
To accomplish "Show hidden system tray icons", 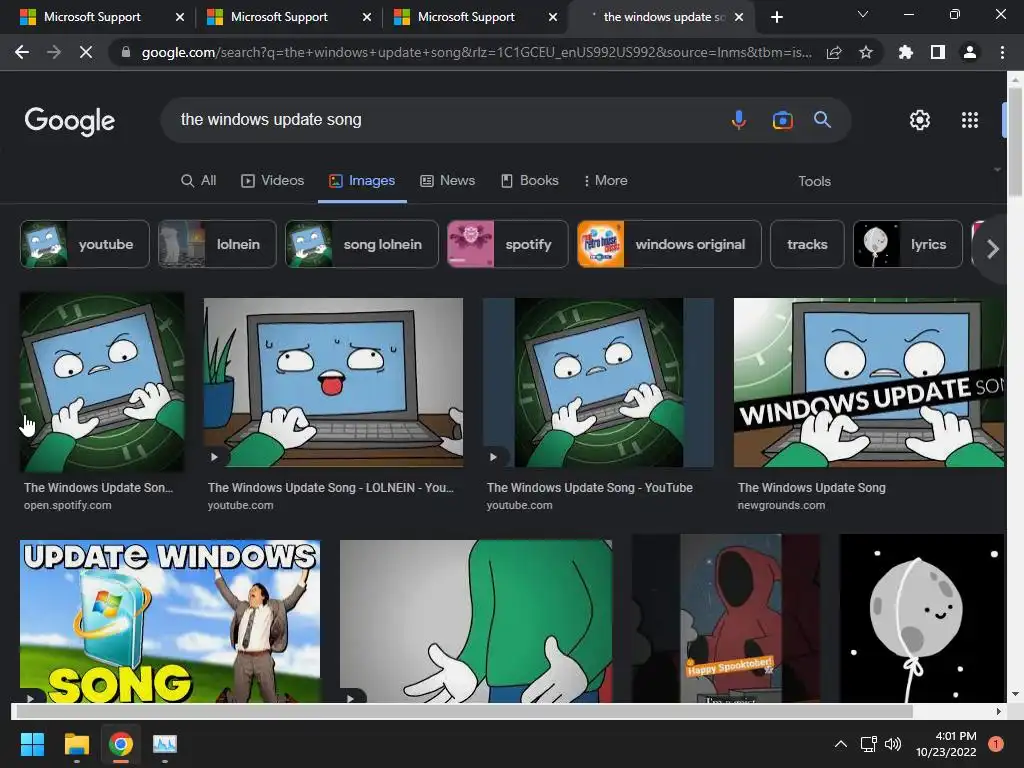I will [841, 744].
